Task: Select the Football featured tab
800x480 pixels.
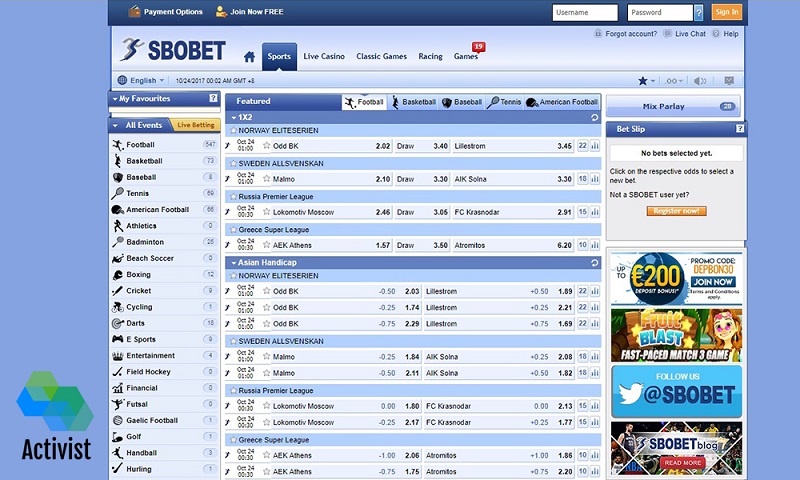Action: 364,102
